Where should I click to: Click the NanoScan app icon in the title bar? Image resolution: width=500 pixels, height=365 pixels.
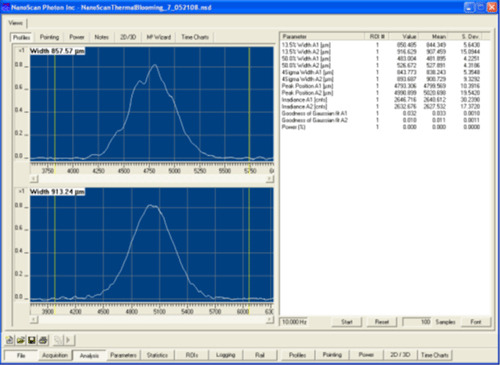pyautogui.click(x=6, y=7)
